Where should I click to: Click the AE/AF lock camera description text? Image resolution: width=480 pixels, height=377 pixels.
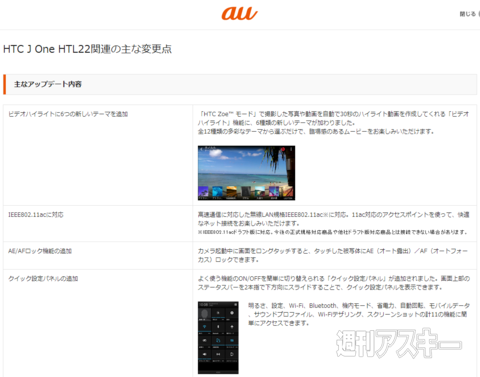point(333,255)
